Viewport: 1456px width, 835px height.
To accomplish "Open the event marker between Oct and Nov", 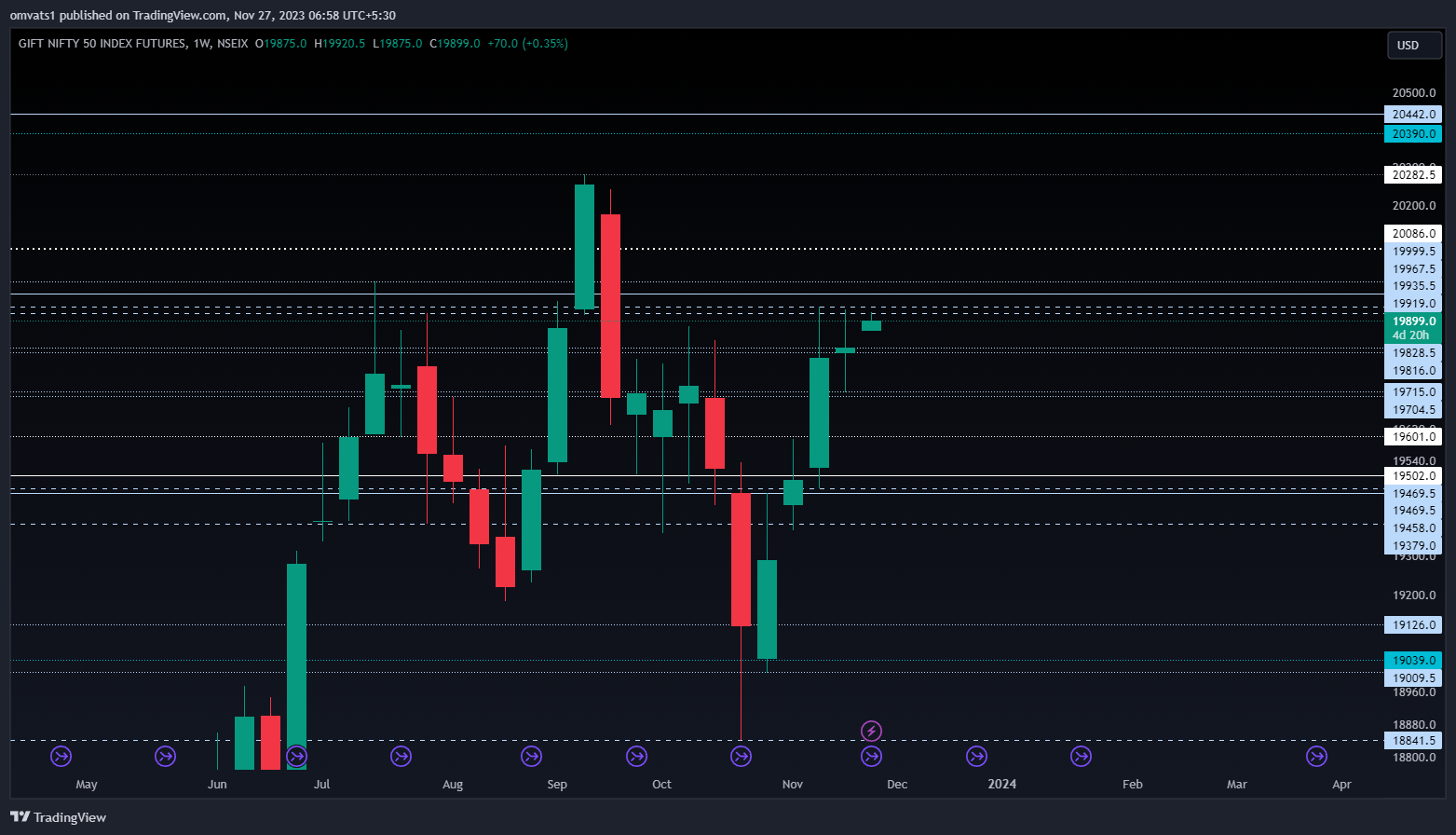I will 741,756.
